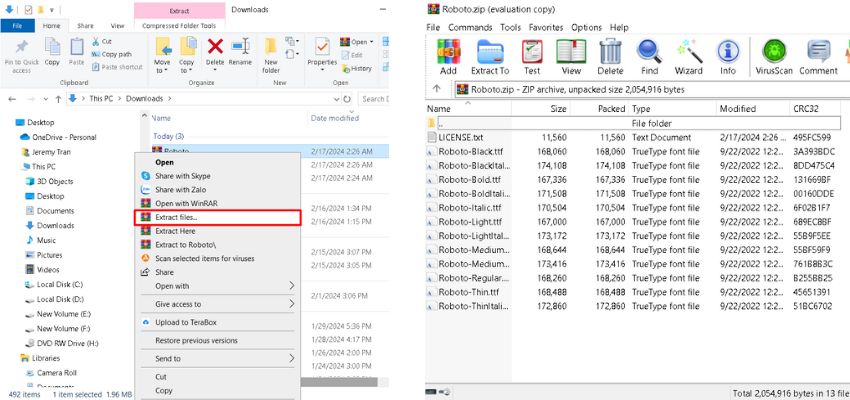The image size is (850, 400).
Task: Click the Comment icon in the WinRAR toolbar
Action: (x=819, y=52)
